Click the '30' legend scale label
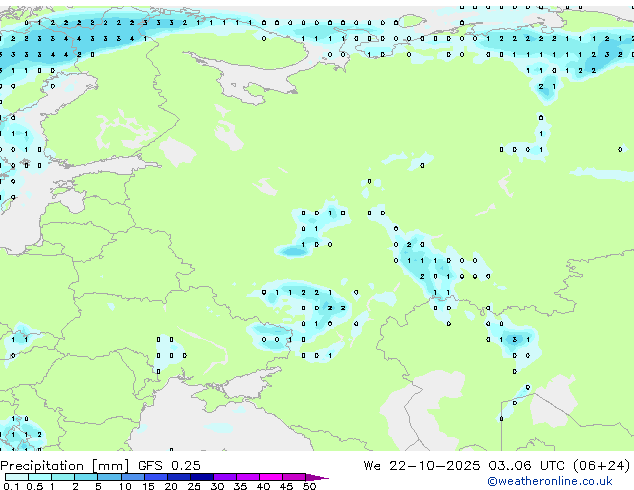 [x=217, y=486]
